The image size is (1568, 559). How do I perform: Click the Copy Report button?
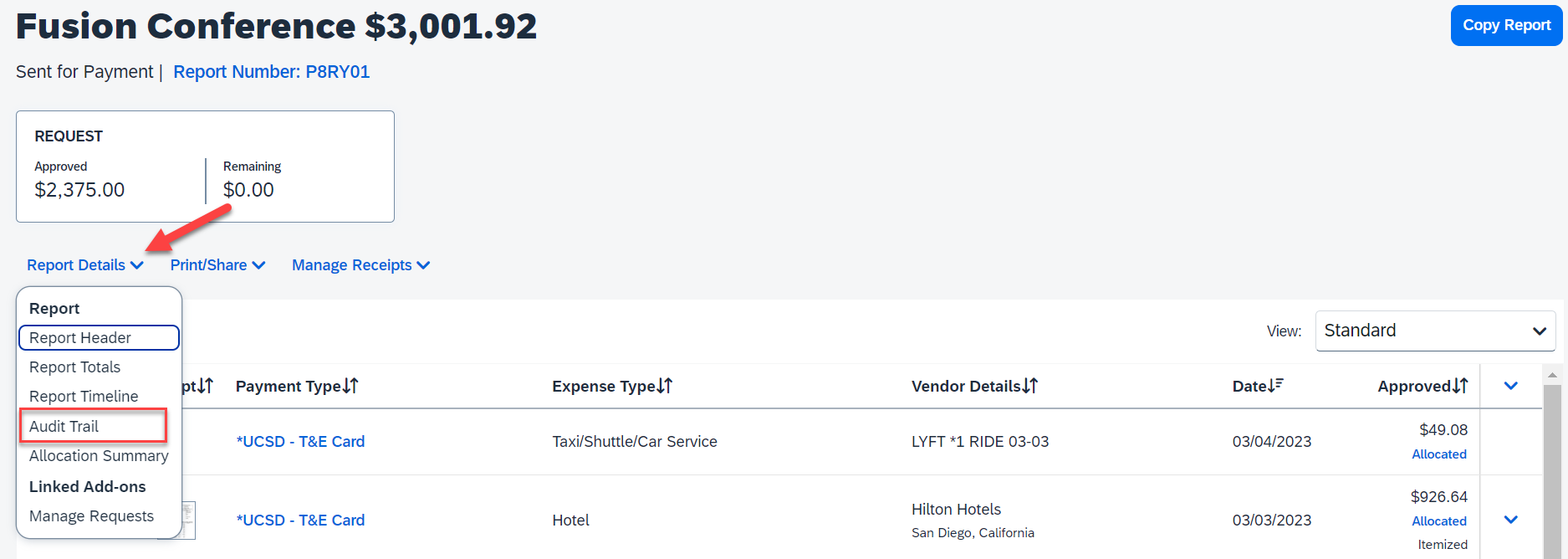click(x=1506, y=25)
